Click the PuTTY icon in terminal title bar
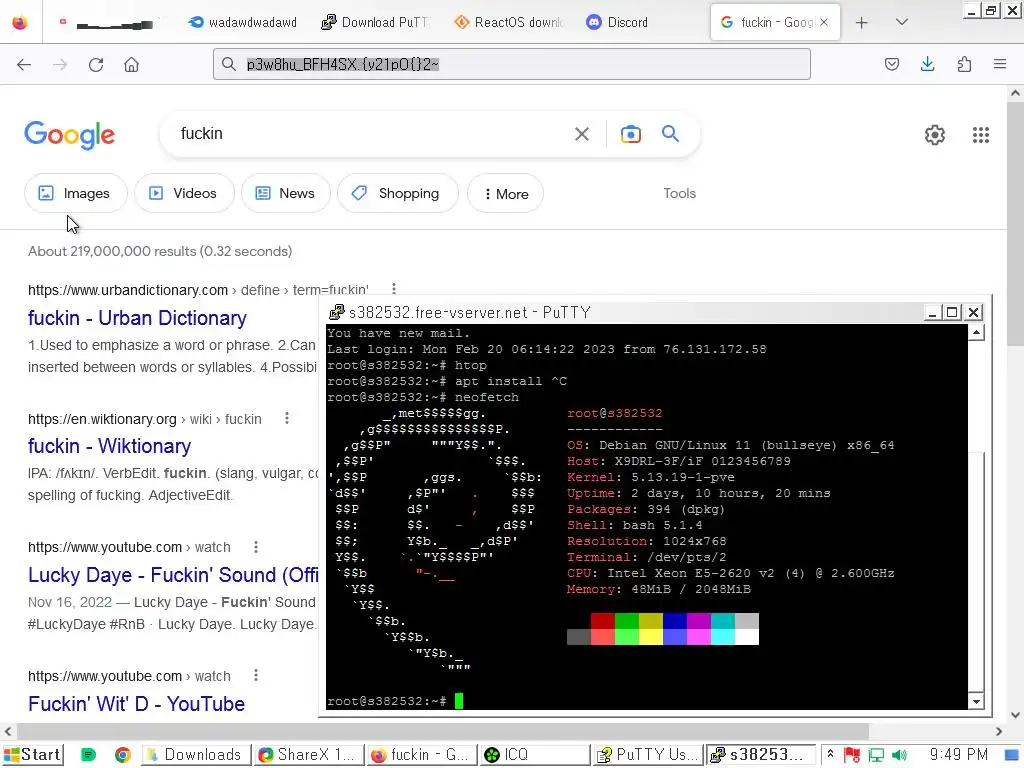 [336, 312]
